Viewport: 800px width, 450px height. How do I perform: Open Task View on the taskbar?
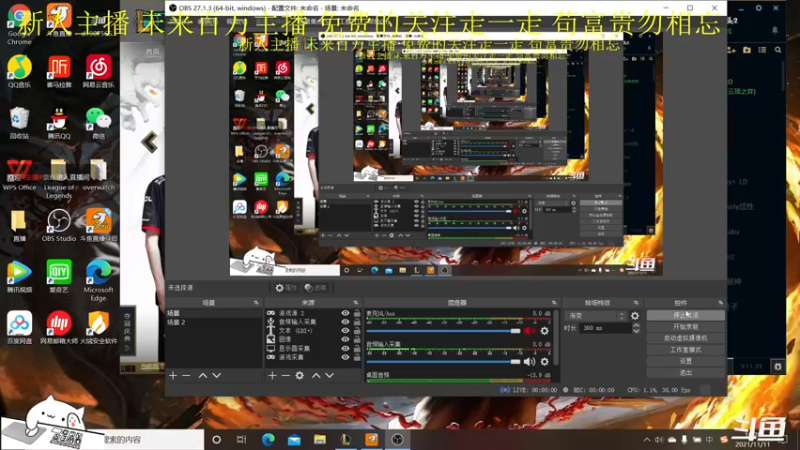tap(242, 439)
